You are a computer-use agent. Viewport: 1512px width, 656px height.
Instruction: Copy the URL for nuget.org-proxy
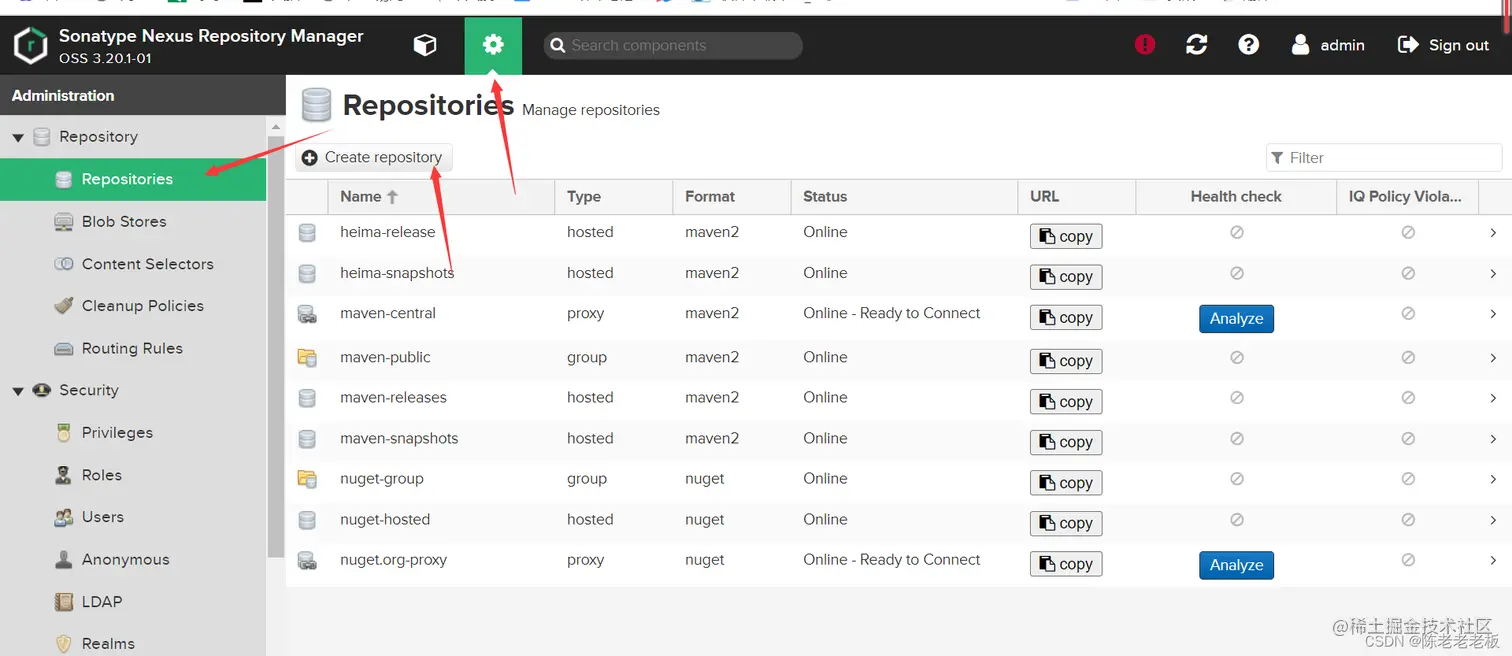coord(1066,564)
